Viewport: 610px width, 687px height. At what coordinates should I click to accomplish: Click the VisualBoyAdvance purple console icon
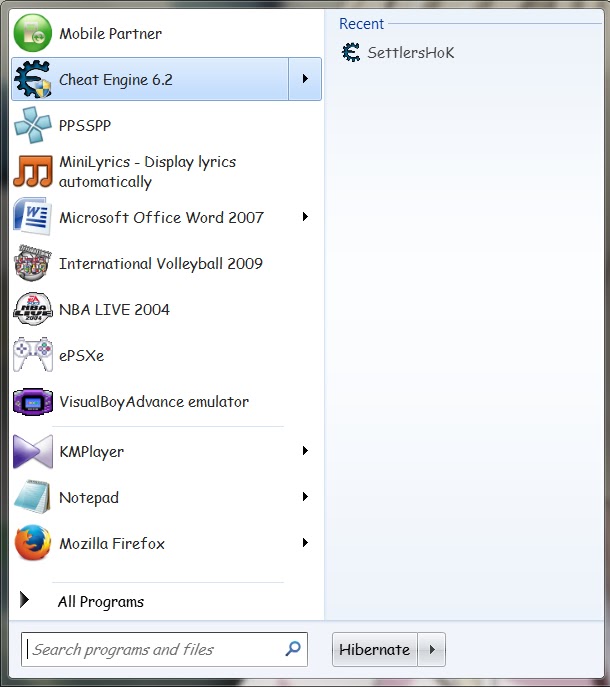(x=33, y=401)
